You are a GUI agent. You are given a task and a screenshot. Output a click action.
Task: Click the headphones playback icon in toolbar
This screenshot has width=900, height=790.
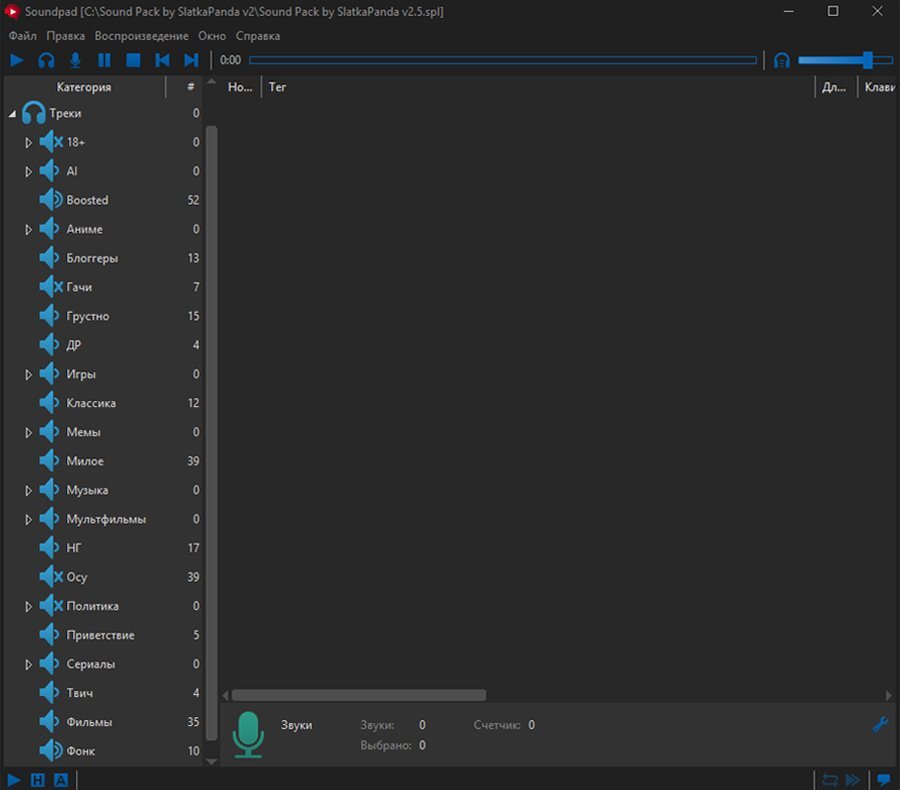(46, 60)
